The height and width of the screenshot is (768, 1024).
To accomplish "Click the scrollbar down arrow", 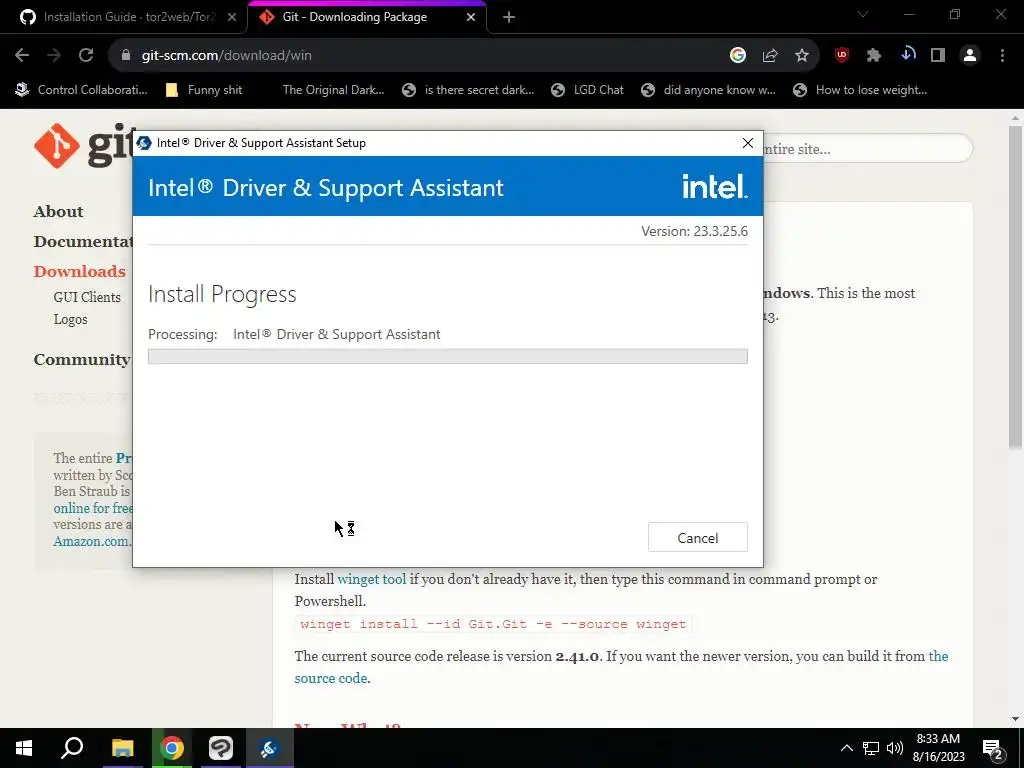I will [x=1015, y=719].
